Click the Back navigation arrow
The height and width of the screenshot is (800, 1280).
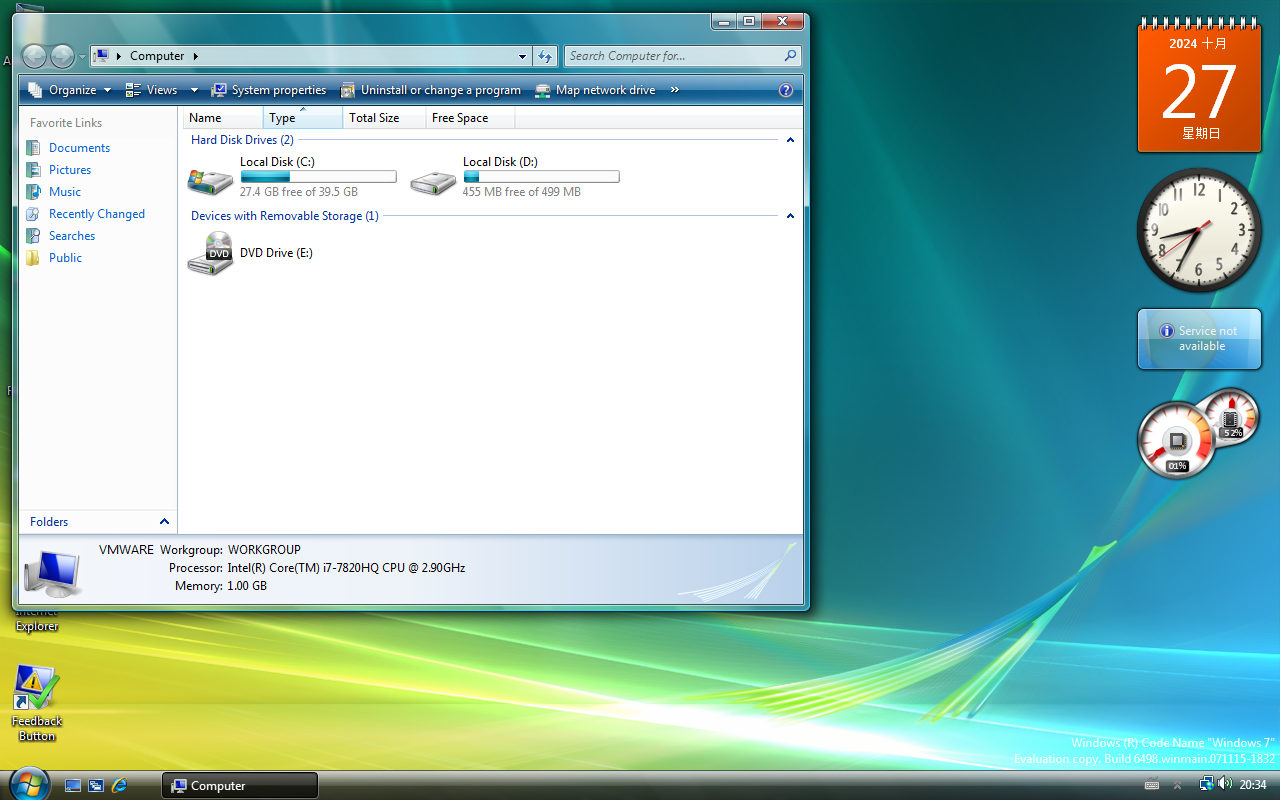point(34,56)
